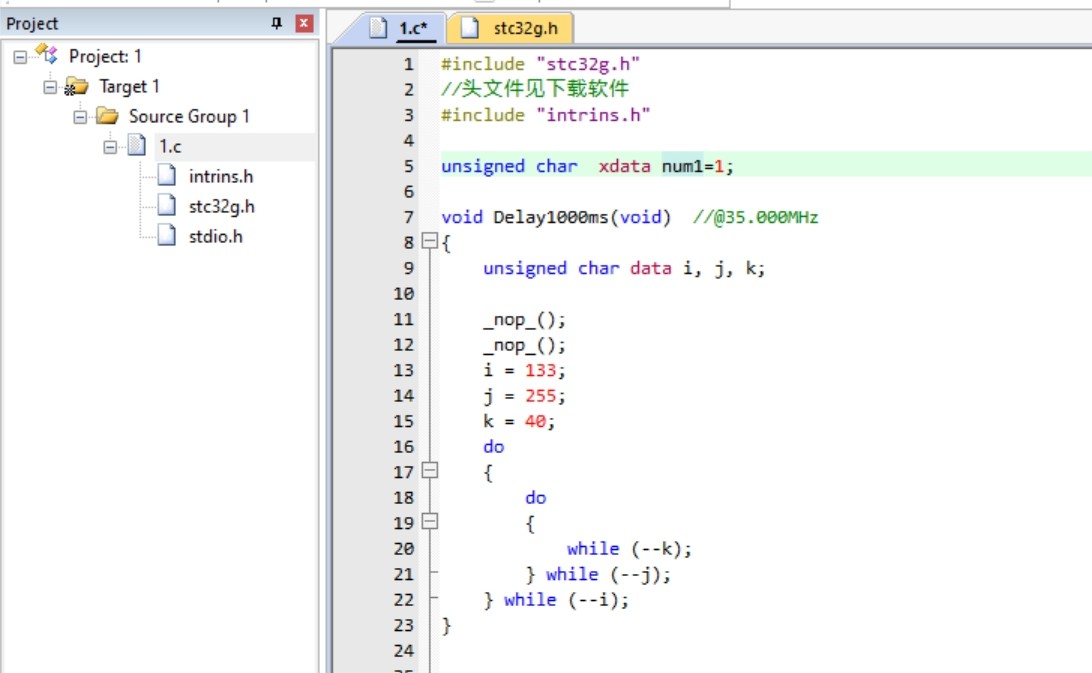Click the data keyword on line 9
This screenshot has height=673, width=1092.
coord(650,268)
